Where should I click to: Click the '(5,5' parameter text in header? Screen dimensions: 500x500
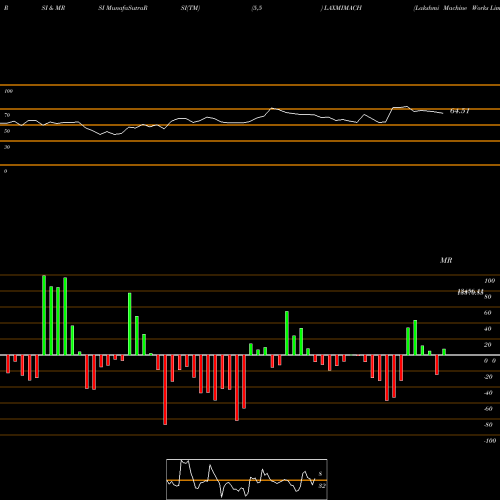click(x=257, y=8)
